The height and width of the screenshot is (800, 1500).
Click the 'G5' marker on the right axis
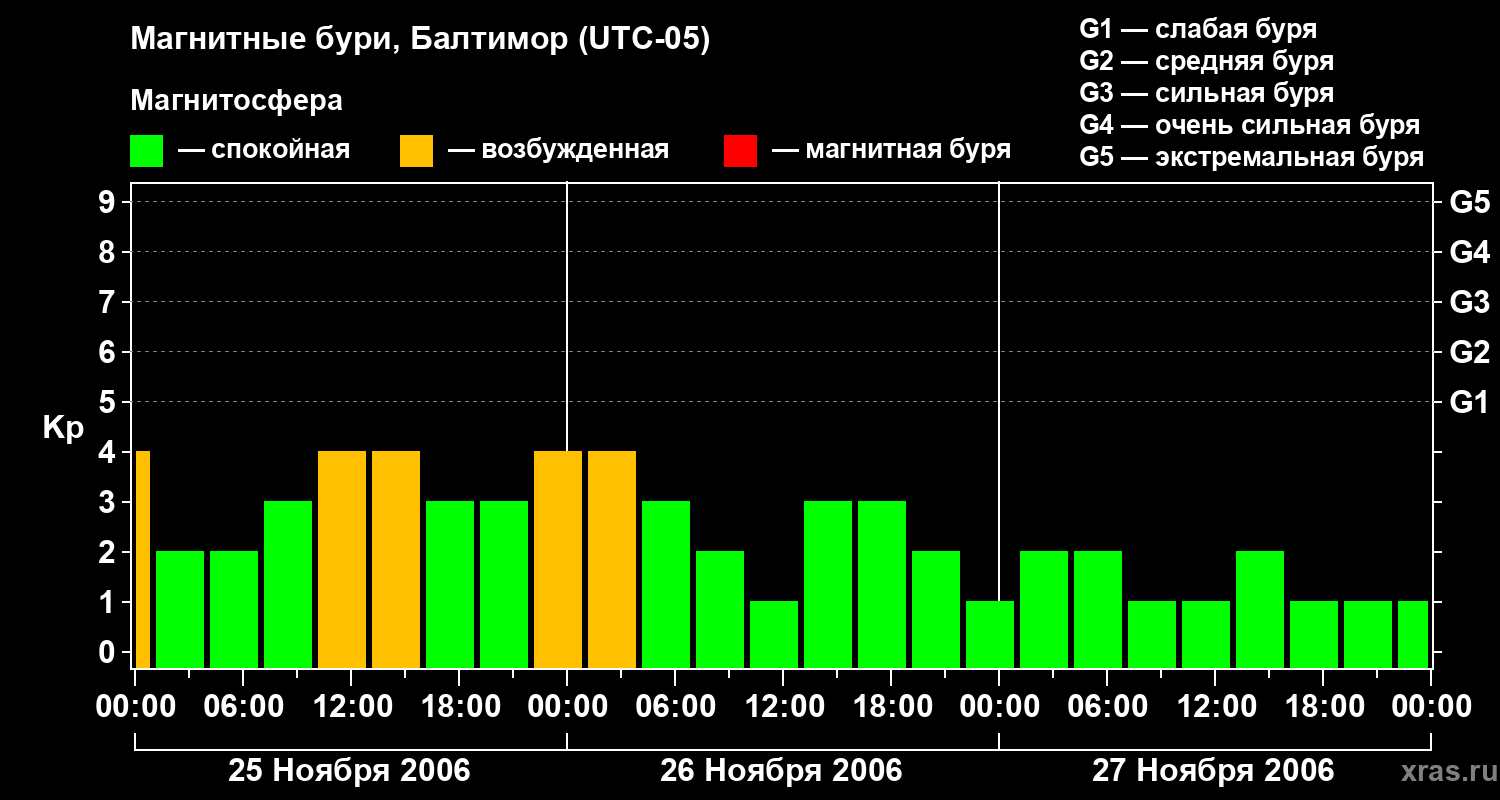coord(1469,202)
